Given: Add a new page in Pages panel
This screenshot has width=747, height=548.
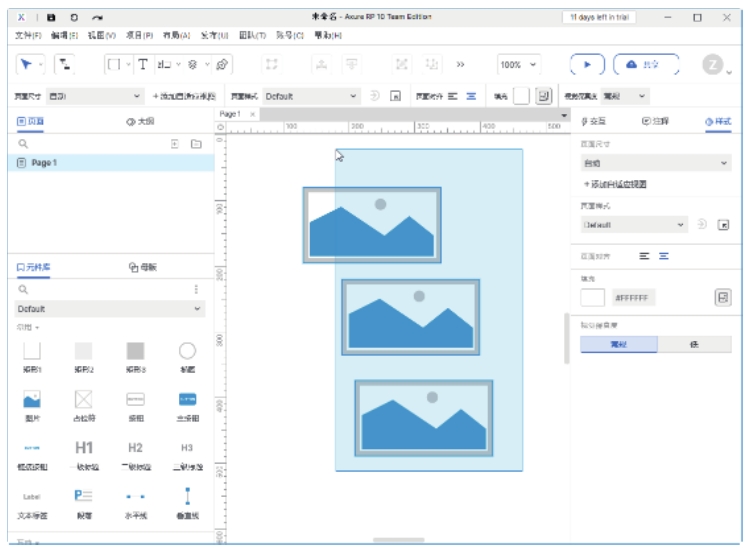Looking at the screenshot, I should pos(175,144).
